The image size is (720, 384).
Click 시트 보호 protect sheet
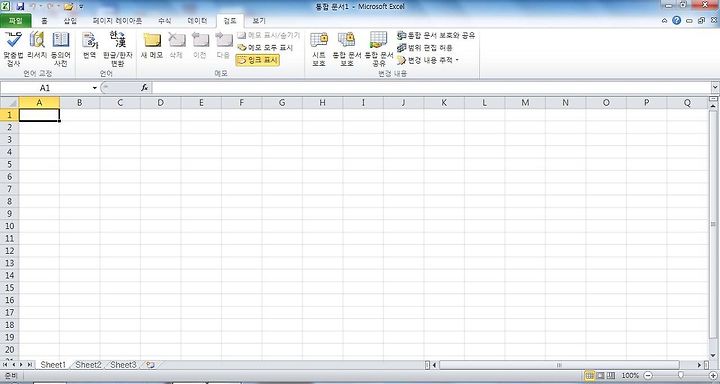319,49
